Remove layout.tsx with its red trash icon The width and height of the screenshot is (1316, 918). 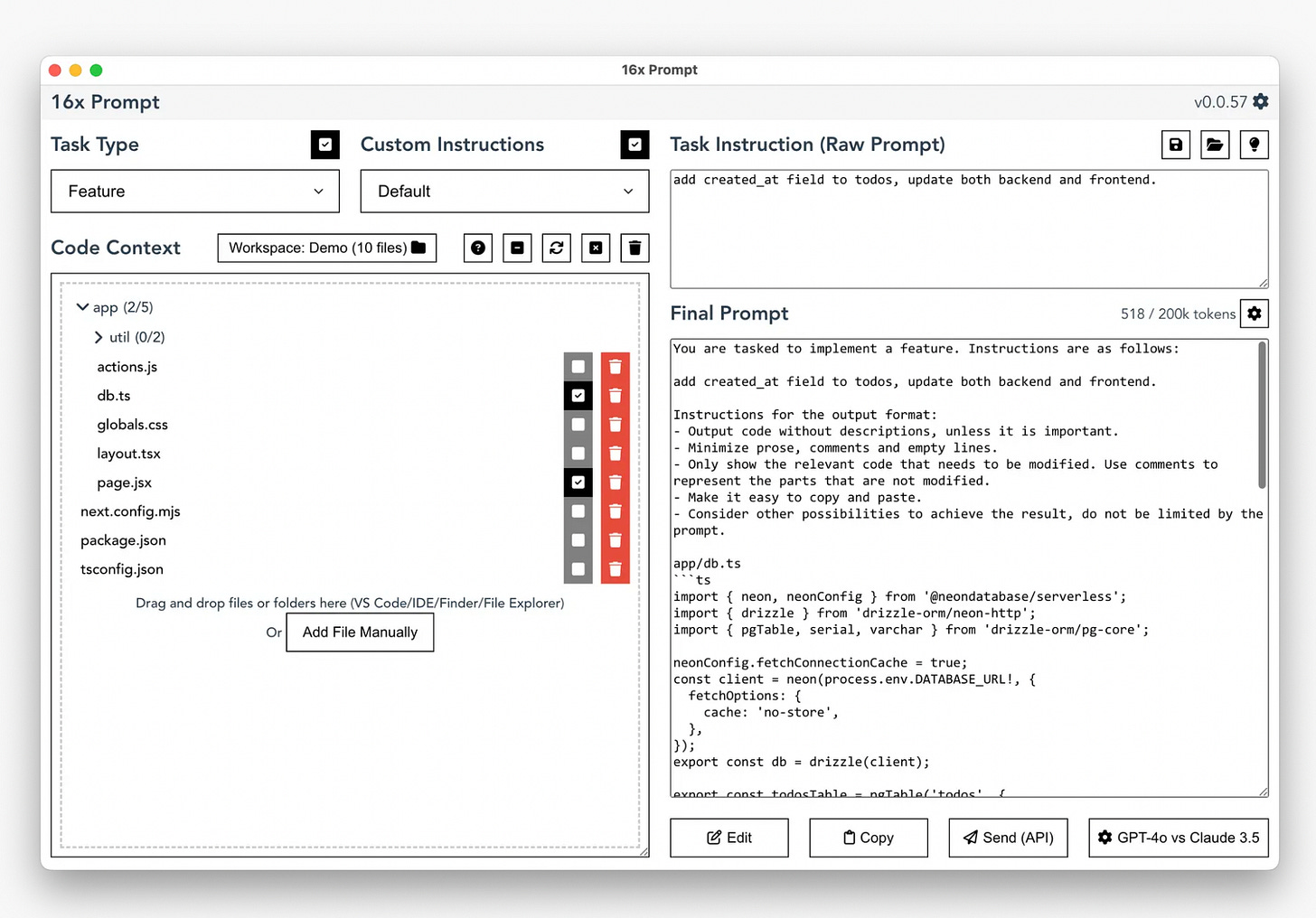pyautogui.click(x=616, y=454)
